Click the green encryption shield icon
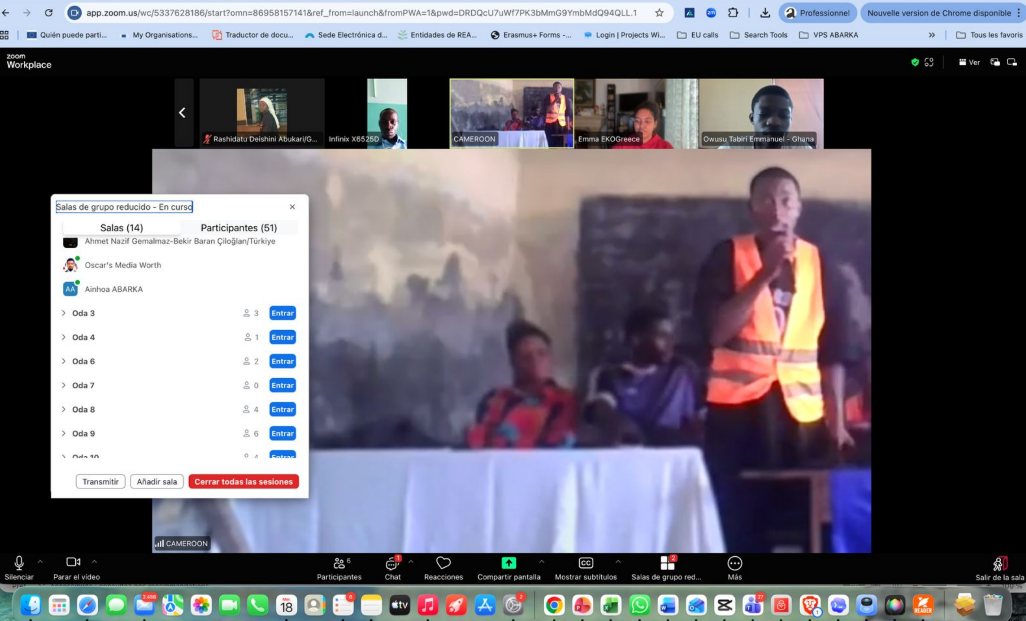The image size is (1026, 621). pos(914,62)
